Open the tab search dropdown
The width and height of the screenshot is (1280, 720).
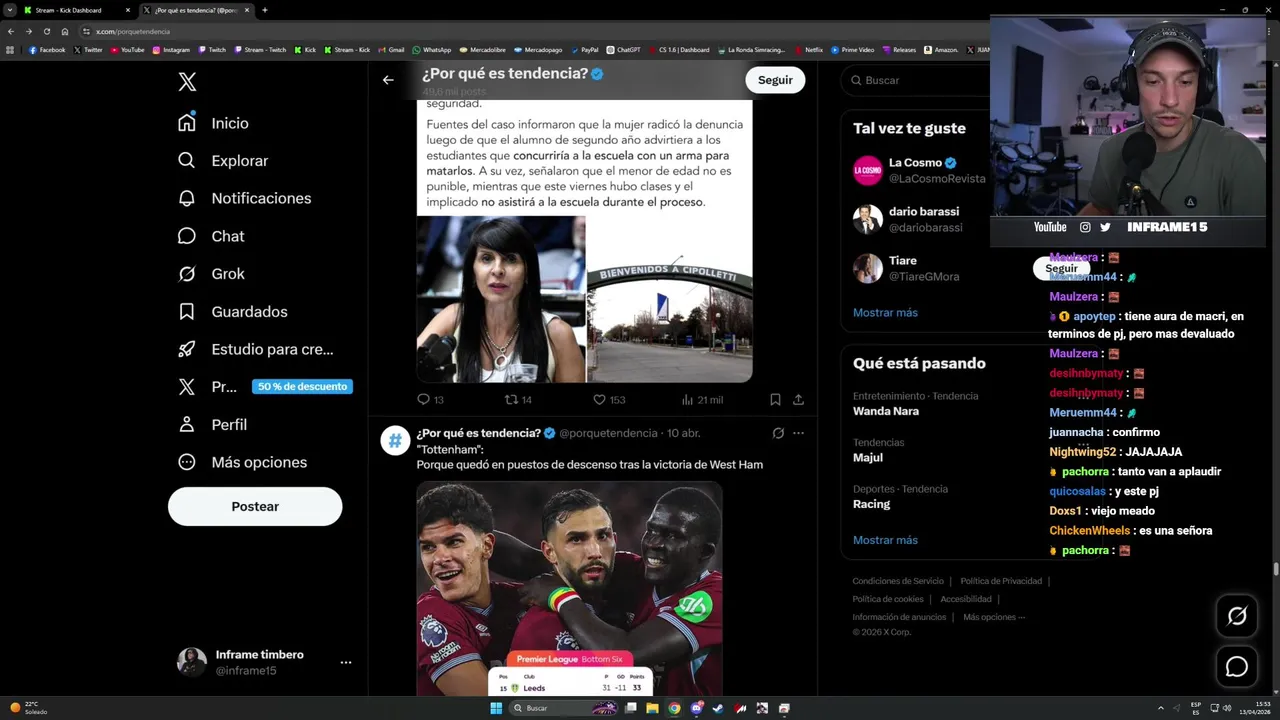click(x=9, y=10)
